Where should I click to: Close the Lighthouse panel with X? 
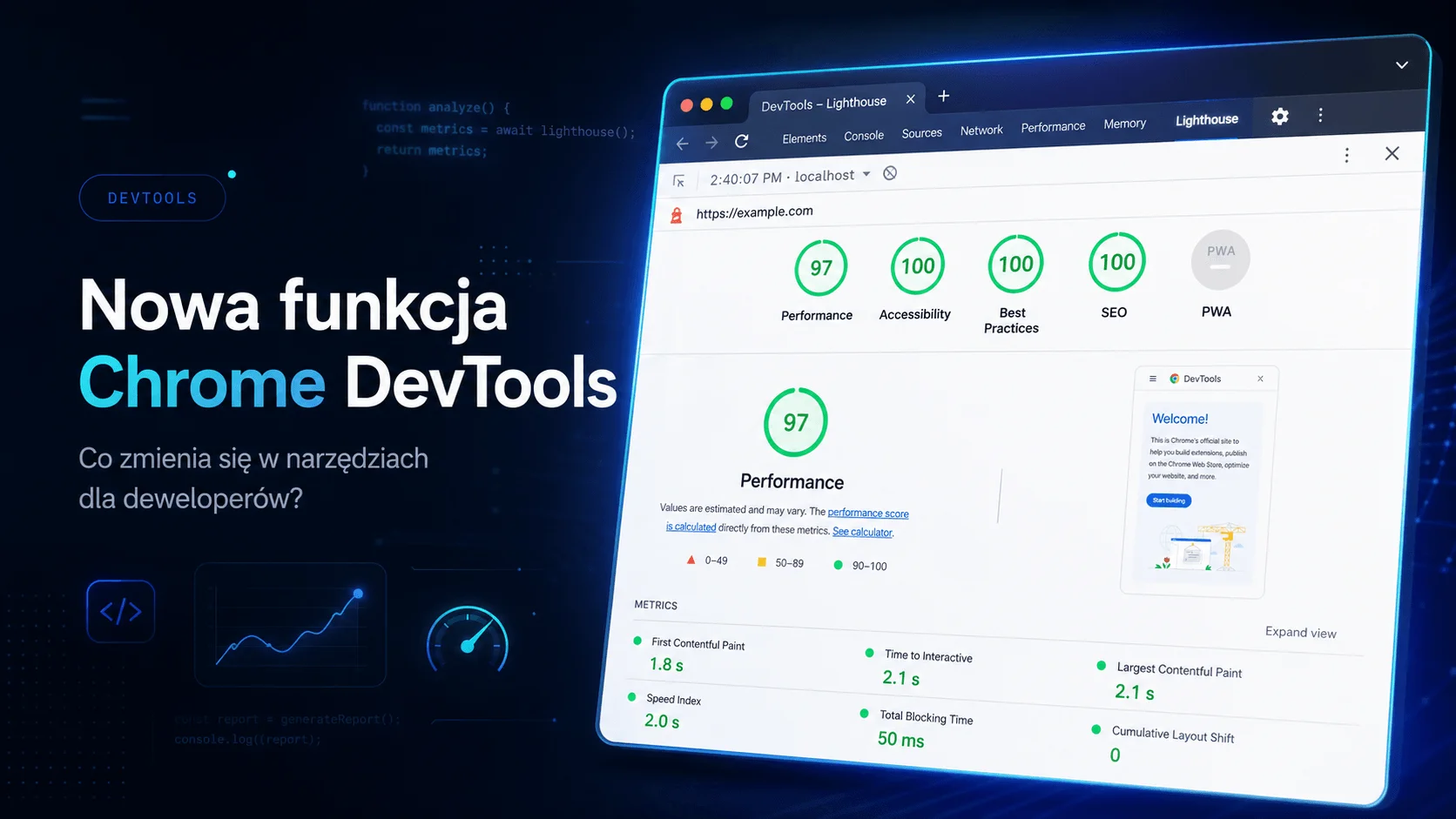(1392, 153)
